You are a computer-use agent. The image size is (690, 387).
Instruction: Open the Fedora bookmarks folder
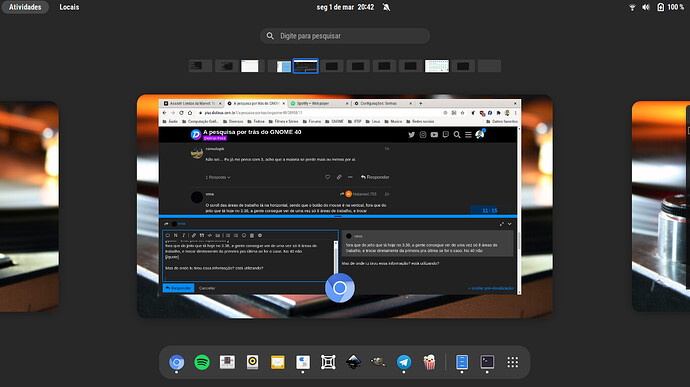pyautogui.click(x=256, y=122)
